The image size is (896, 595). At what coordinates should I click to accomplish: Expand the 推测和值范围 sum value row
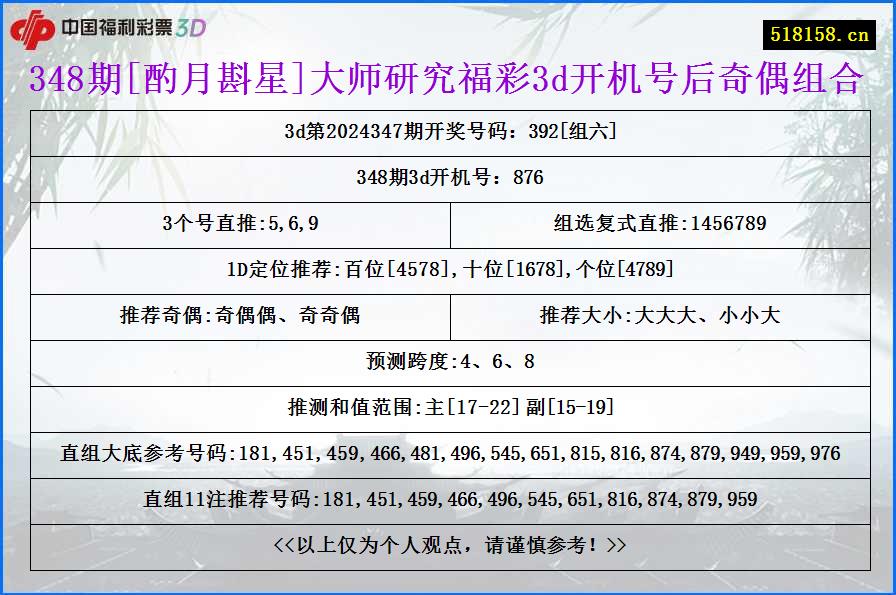(x=448, y=409)
